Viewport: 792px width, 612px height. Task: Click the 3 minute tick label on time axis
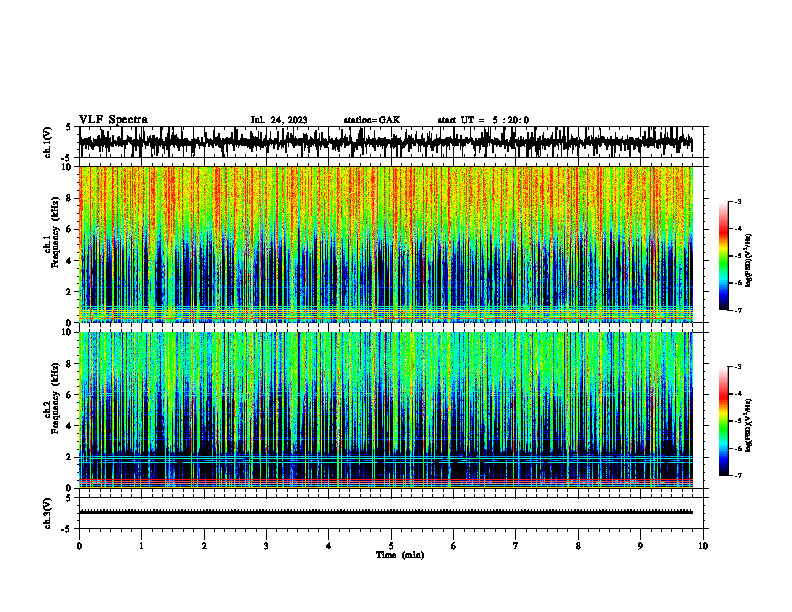(x=266, y=546)
